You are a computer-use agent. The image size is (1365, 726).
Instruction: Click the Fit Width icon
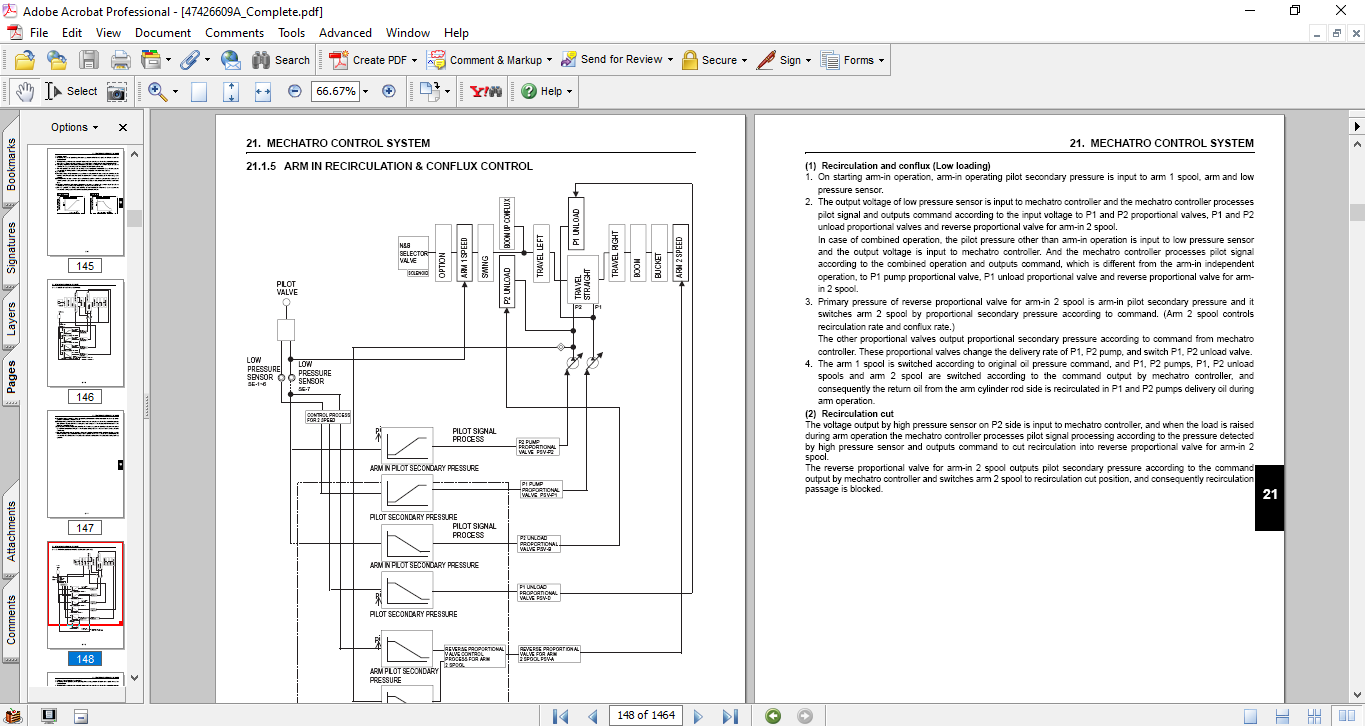pyautogui.click(x=263, y=91)
